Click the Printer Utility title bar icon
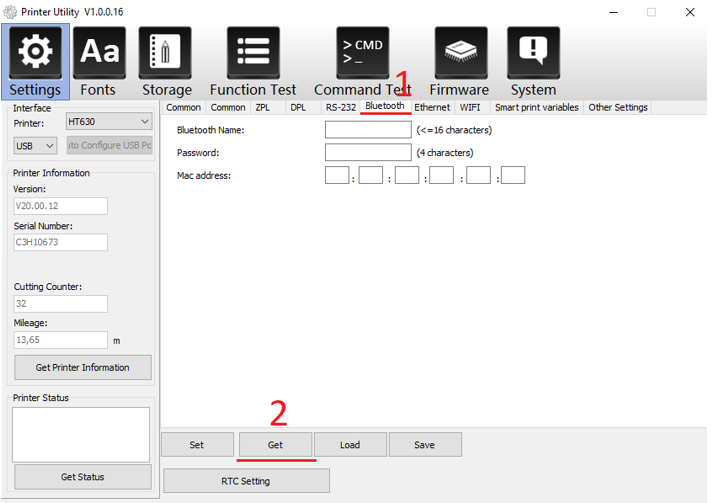Viewport: 713px width, 503px height. [11, 13]
